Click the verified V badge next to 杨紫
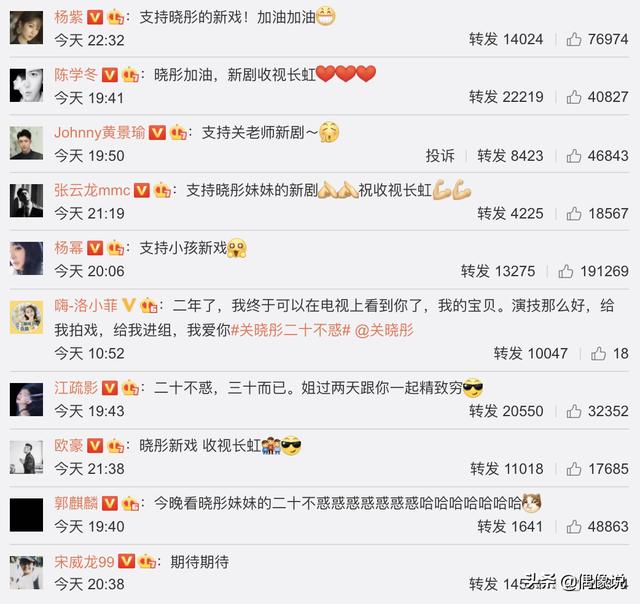The height and width of the screenshot is (604, 640). [95, 17]
